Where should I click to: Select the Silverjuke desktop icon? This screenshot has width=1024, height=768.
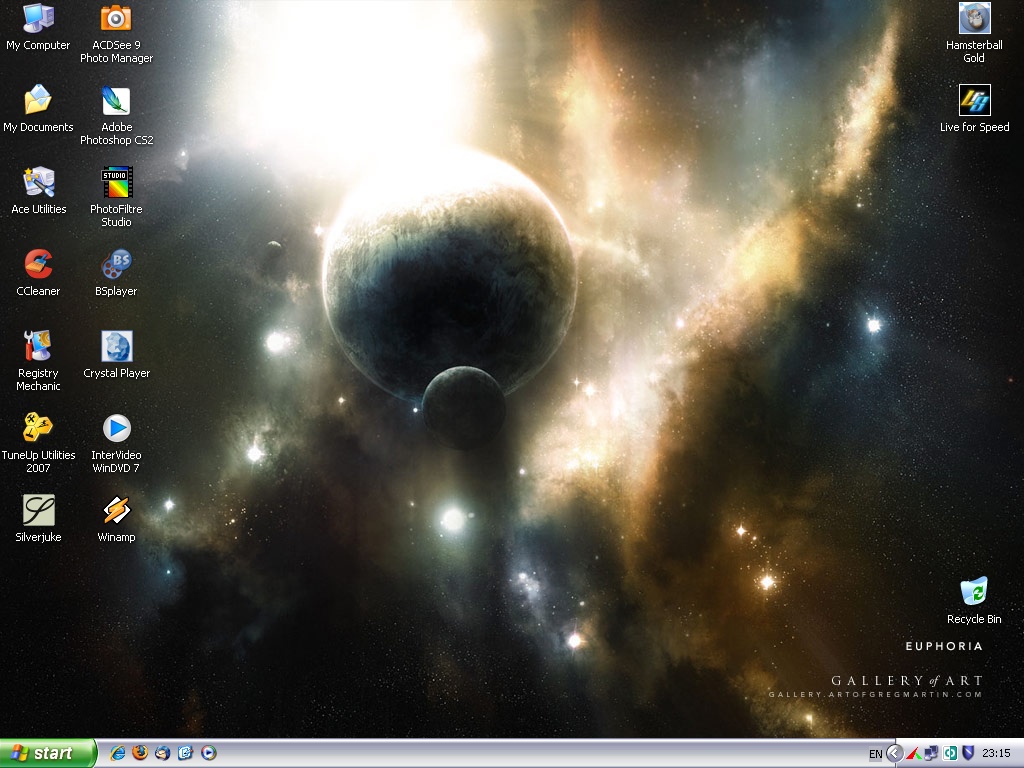coord(38,510)
